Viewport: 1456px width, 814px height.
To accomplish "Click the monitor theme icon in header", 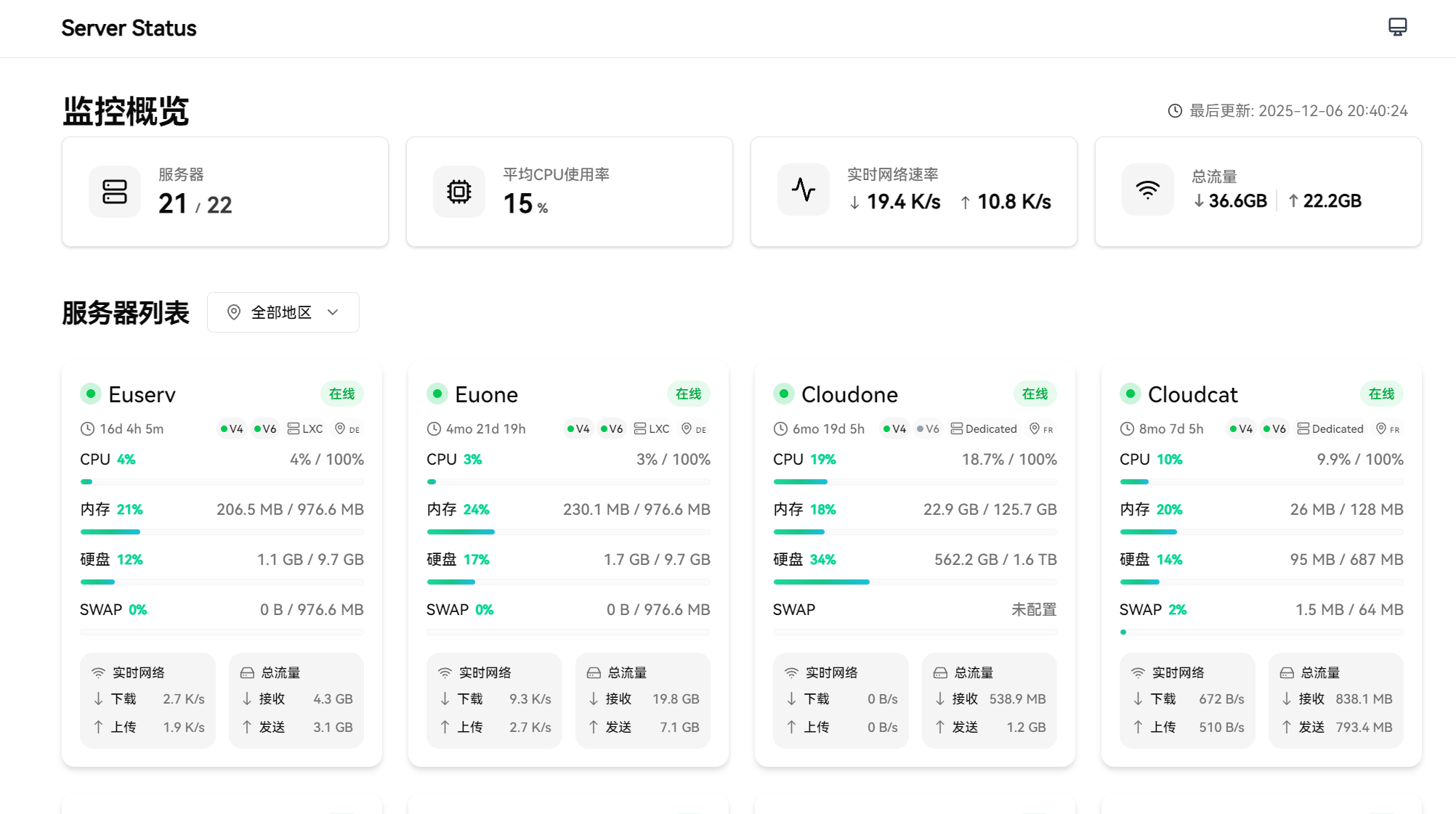I will pyautogui.click(x=1397, y=28).
